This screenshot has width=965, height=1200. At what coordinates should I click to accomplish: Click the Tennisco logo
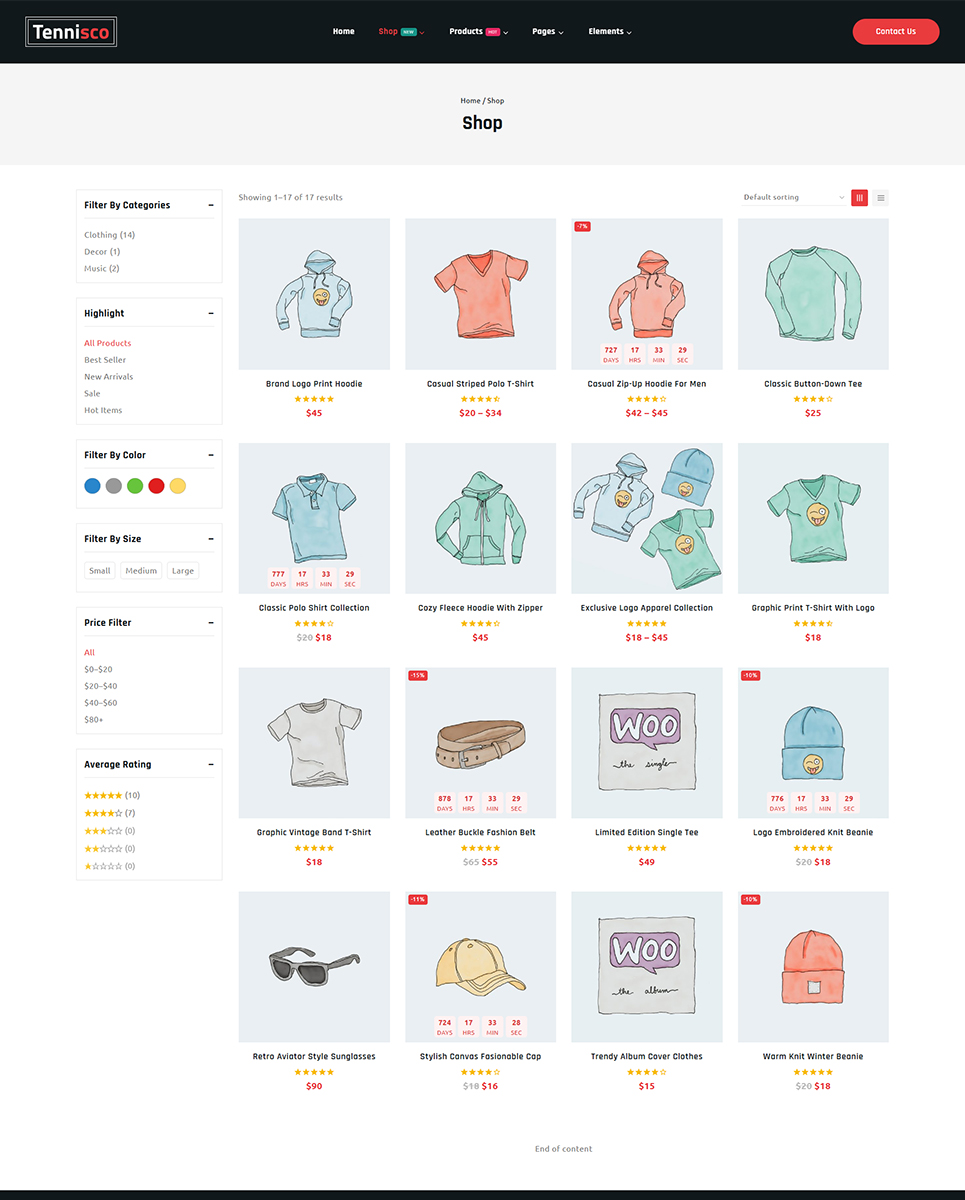tap(71, 32)
